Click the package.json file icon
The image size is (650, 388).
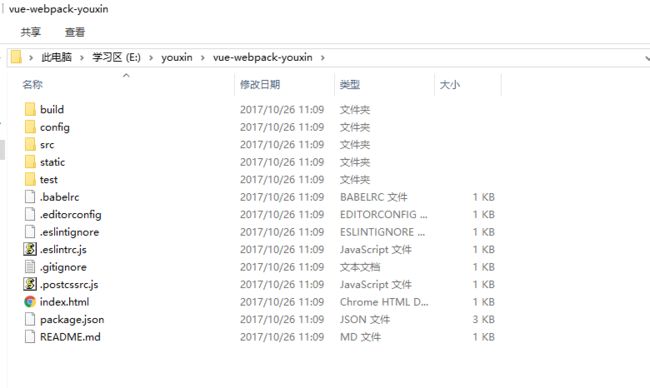[30, 319]
